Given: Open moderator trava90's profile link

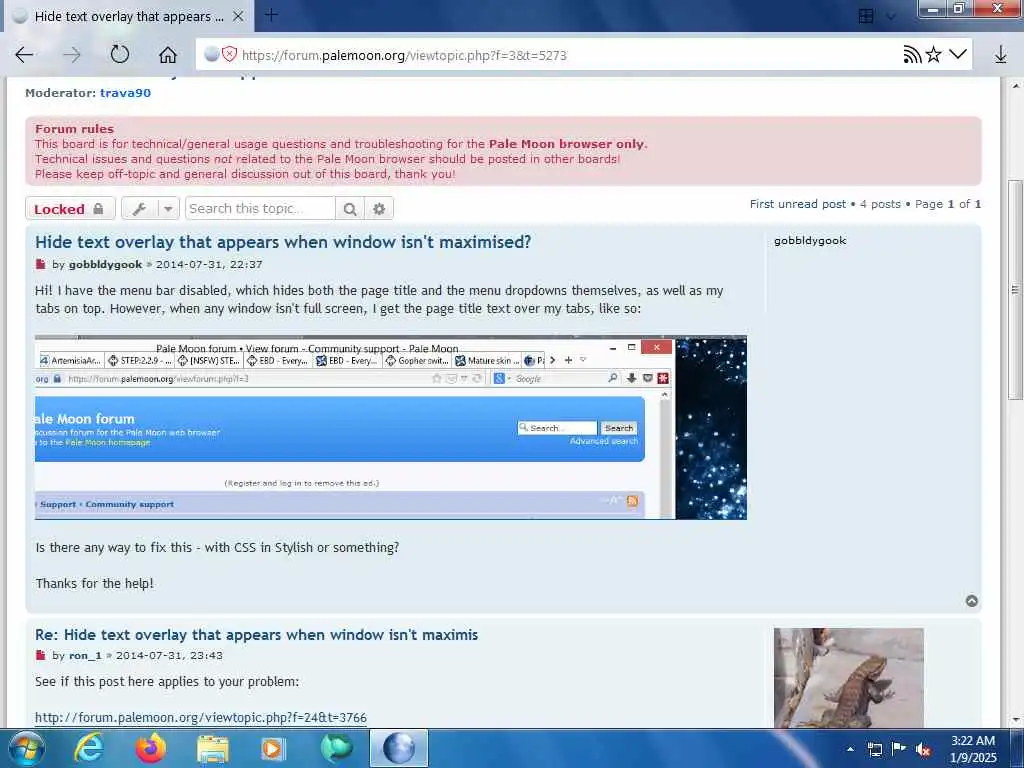Looking at the screenshot, I should pos(125,93).
